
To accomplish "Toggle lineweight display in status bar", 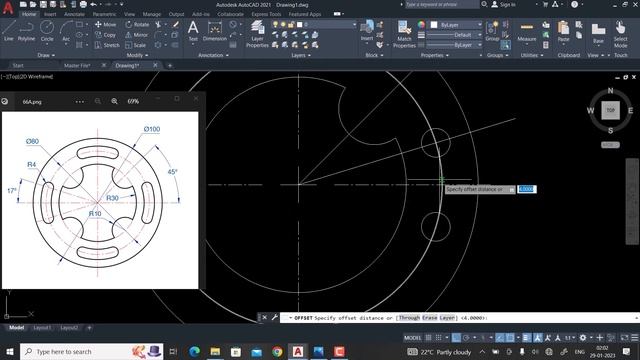I will pyautogui.click(x=527, y=338).
